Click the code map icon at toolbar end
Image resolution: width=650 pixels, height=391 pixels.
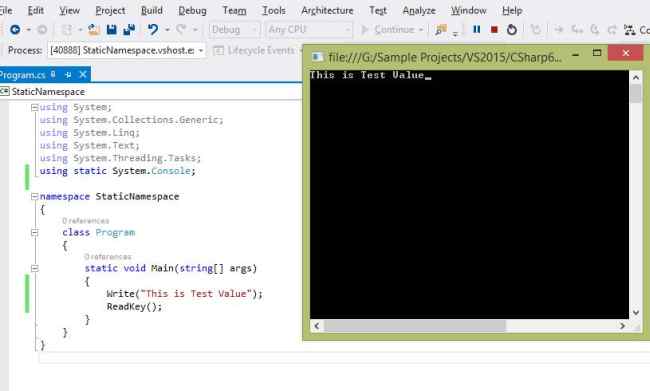(x=630, y=30)
